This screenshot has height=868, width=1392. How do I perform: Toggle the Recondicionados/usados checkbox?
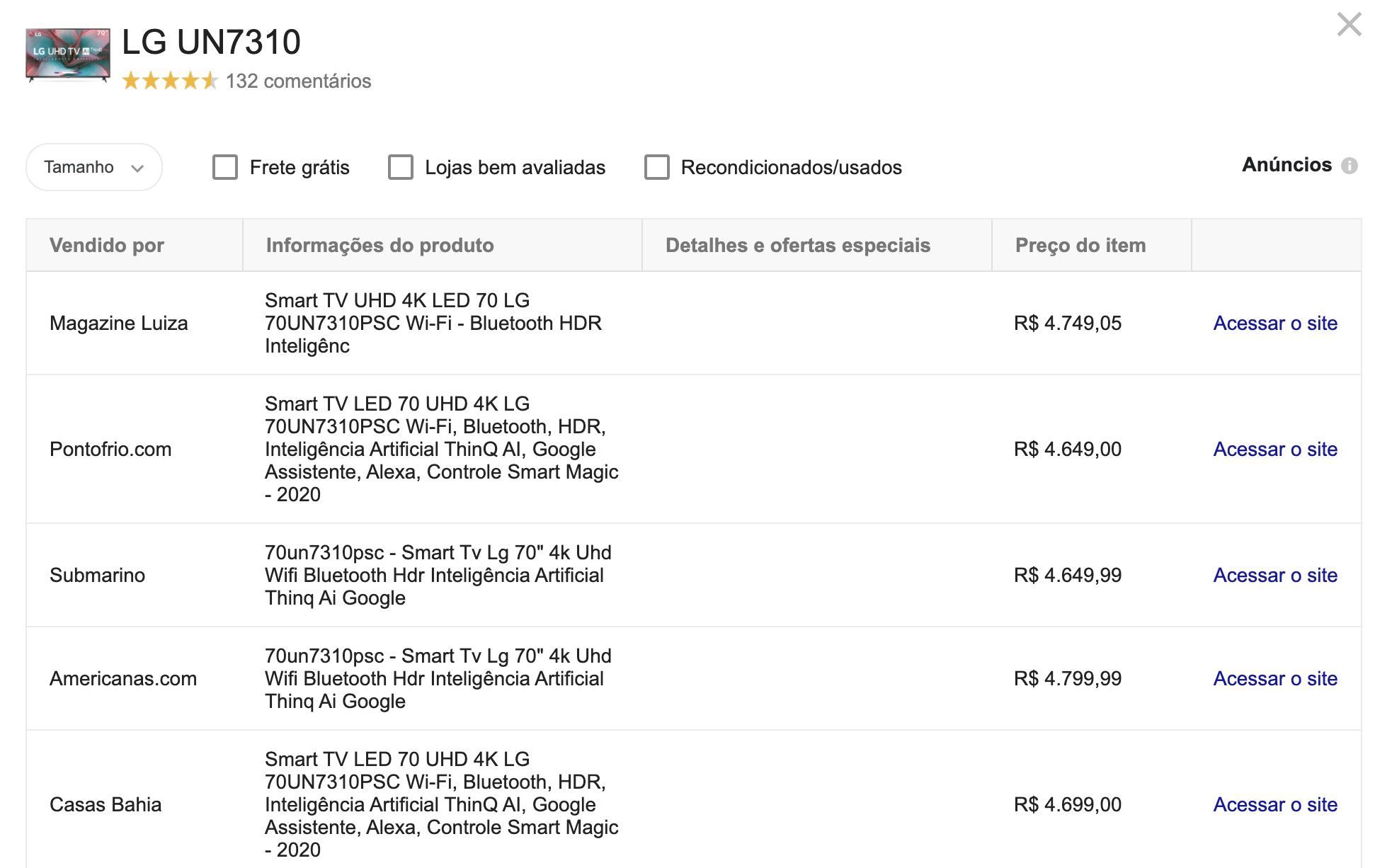point(657,167)
